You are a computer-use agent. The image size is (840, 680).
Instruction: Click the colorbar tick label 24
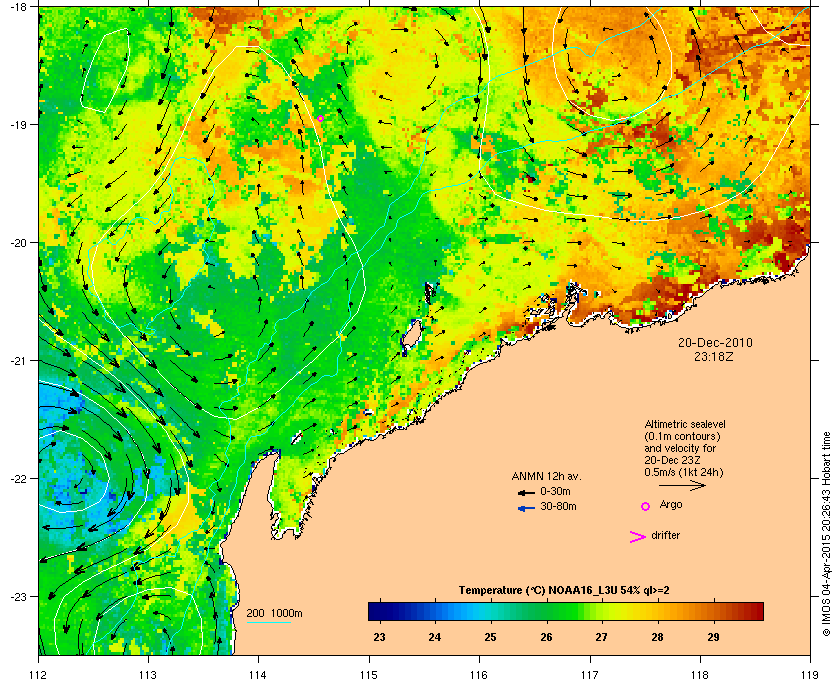434,637
